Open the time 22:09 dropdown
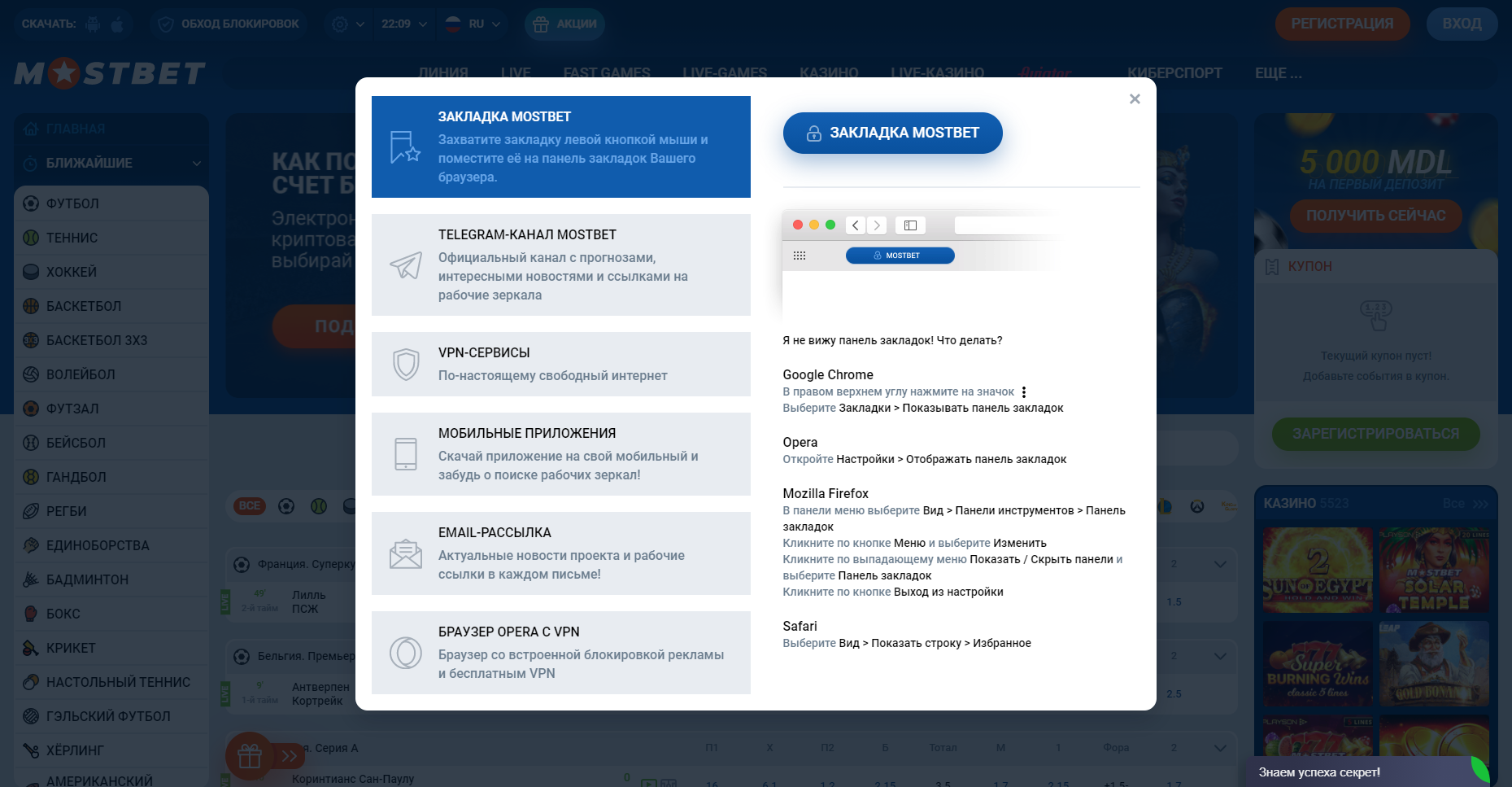This screenshot has height=787, width=1512. pyautogui.click(x=404, y=24)
